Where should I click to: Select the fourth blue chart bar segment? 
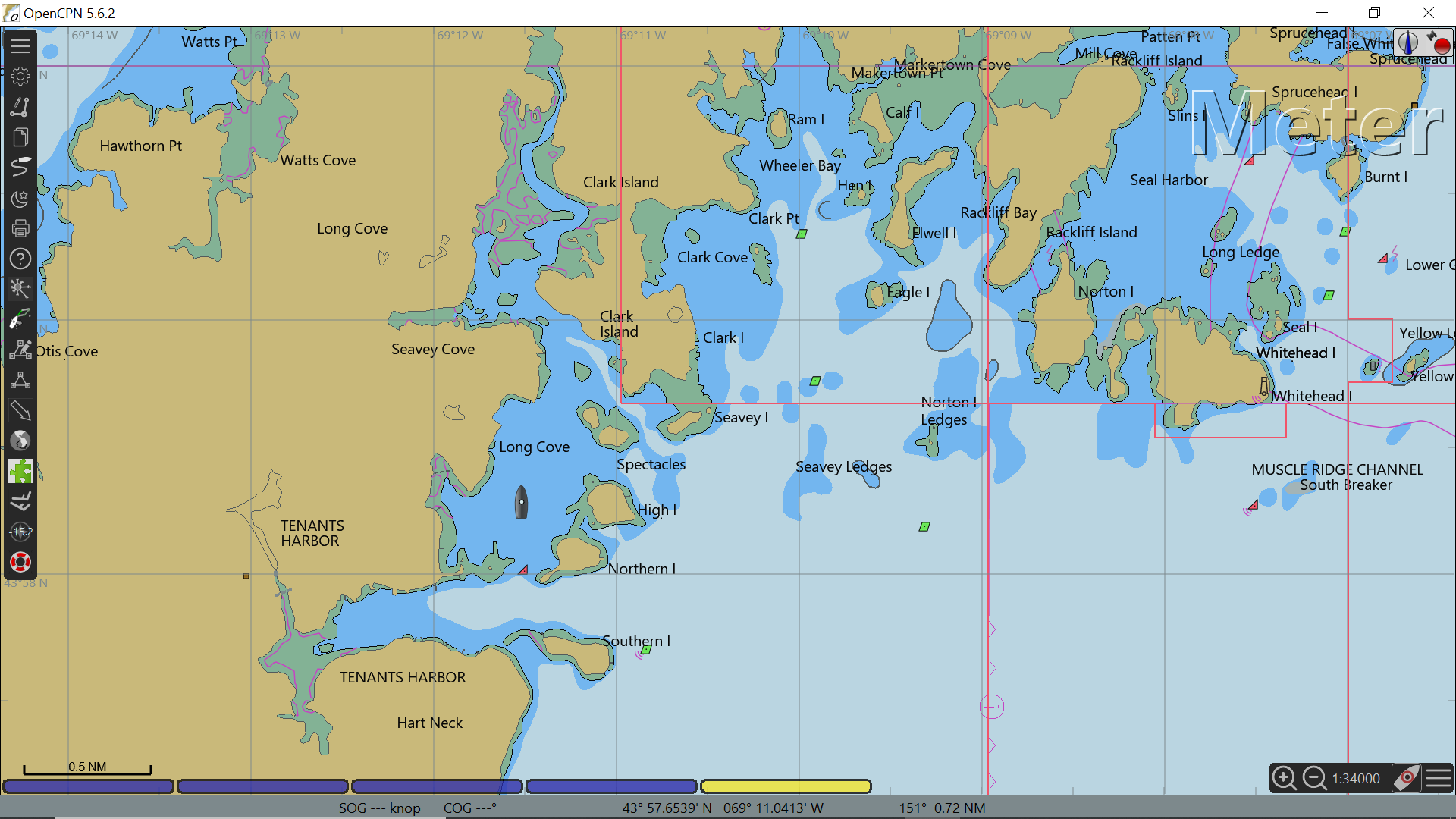(x=611, y=786)
